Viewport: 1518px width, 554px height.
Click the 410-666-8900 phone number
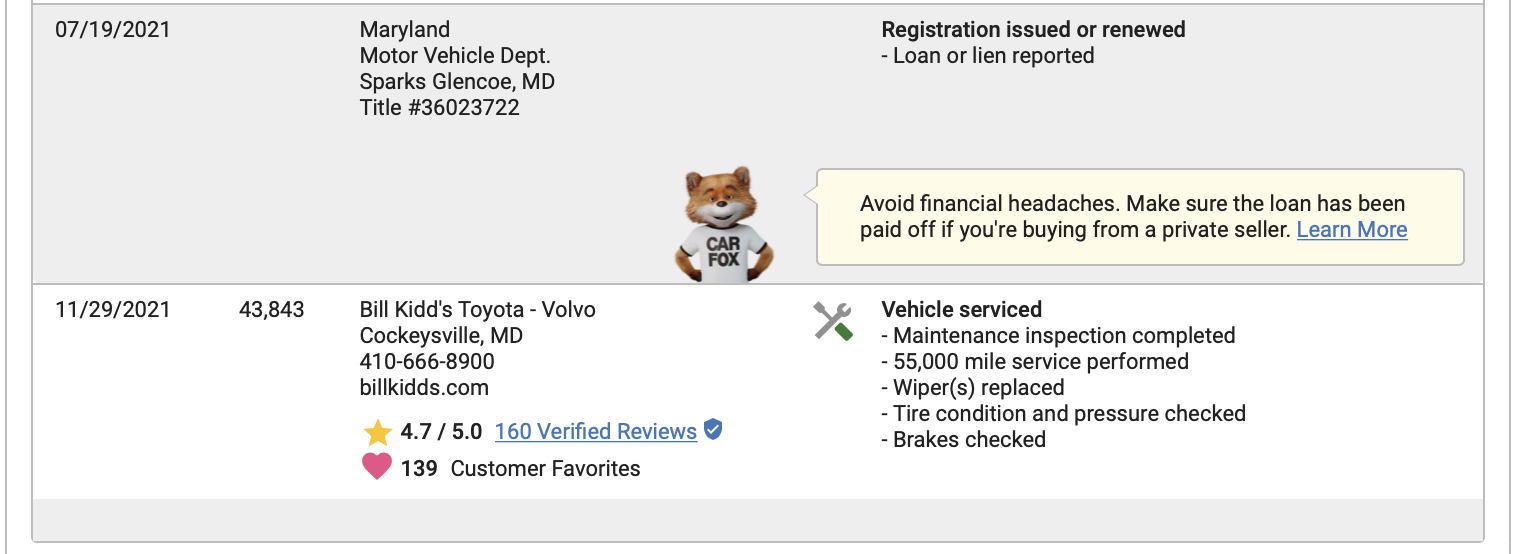pos(427,362)
